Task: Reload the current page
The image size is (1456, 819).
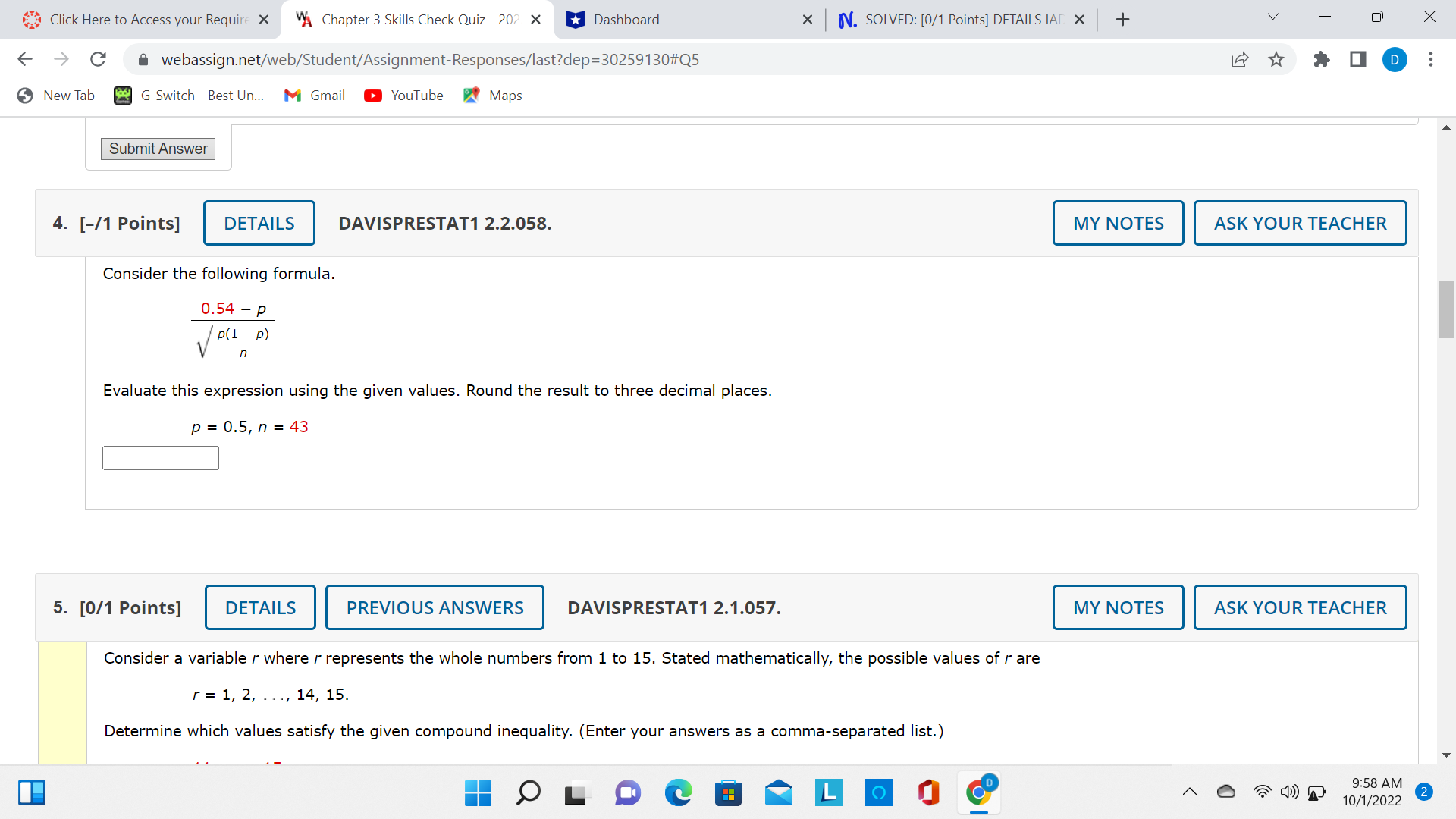Action: click(98, 59)
